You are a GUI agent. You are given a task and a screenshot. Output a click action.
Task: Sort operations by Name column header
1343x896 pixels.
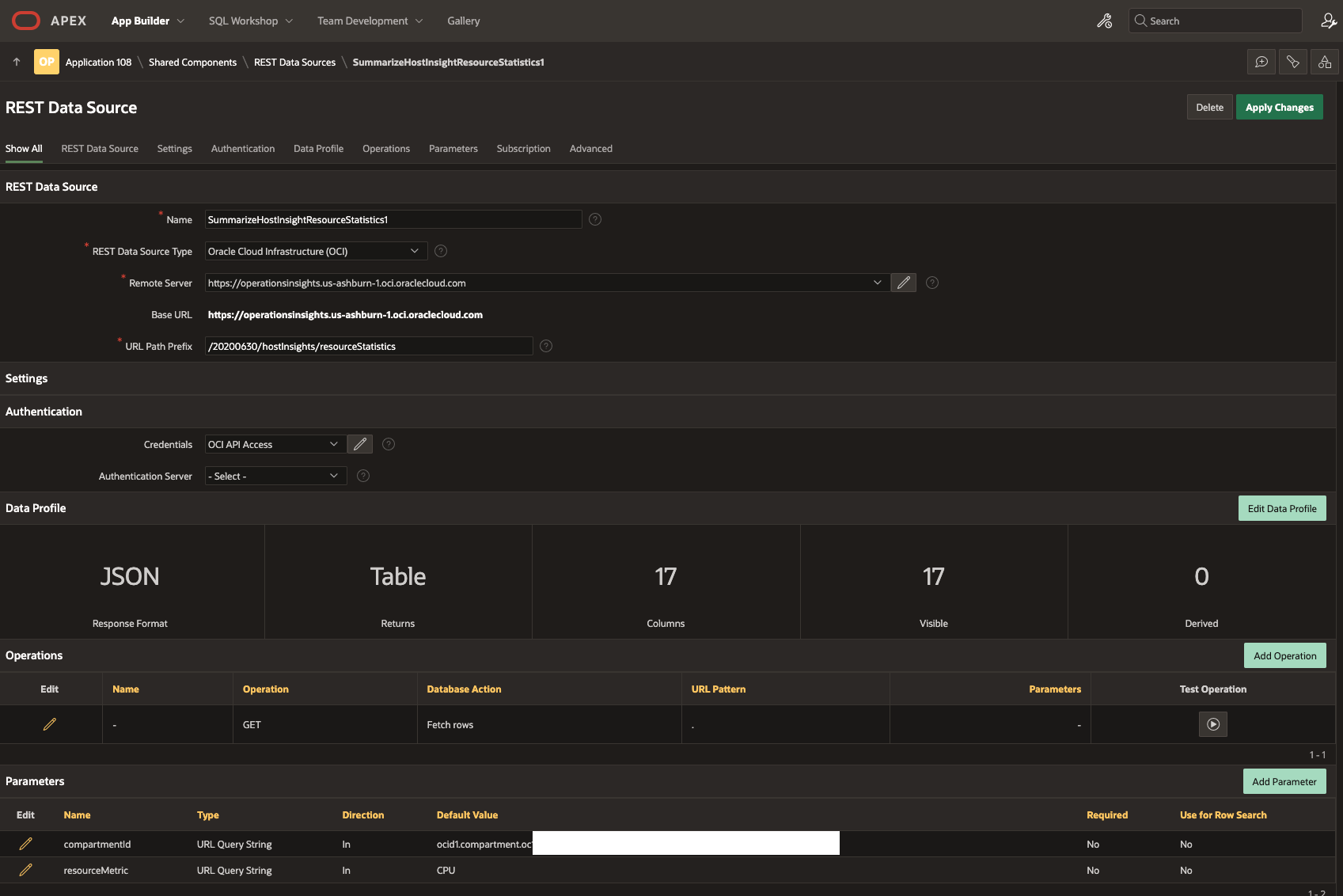[126, 689]
